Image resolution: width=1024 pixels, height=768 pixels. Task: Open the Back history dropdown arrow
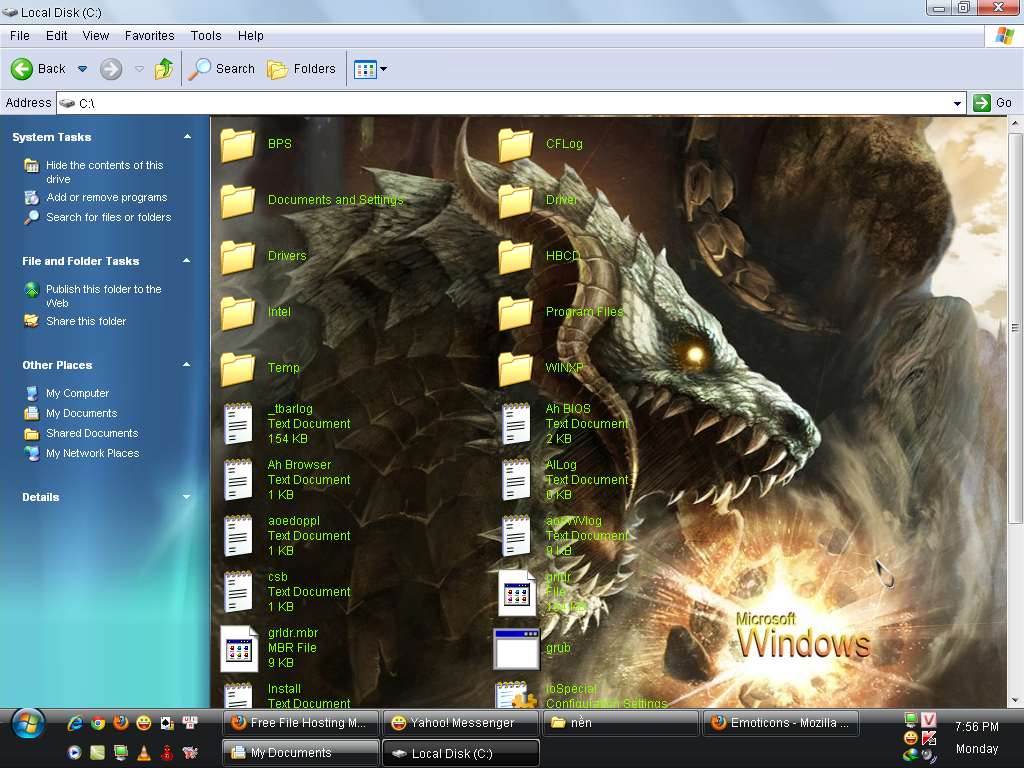(x=83, y=69)
